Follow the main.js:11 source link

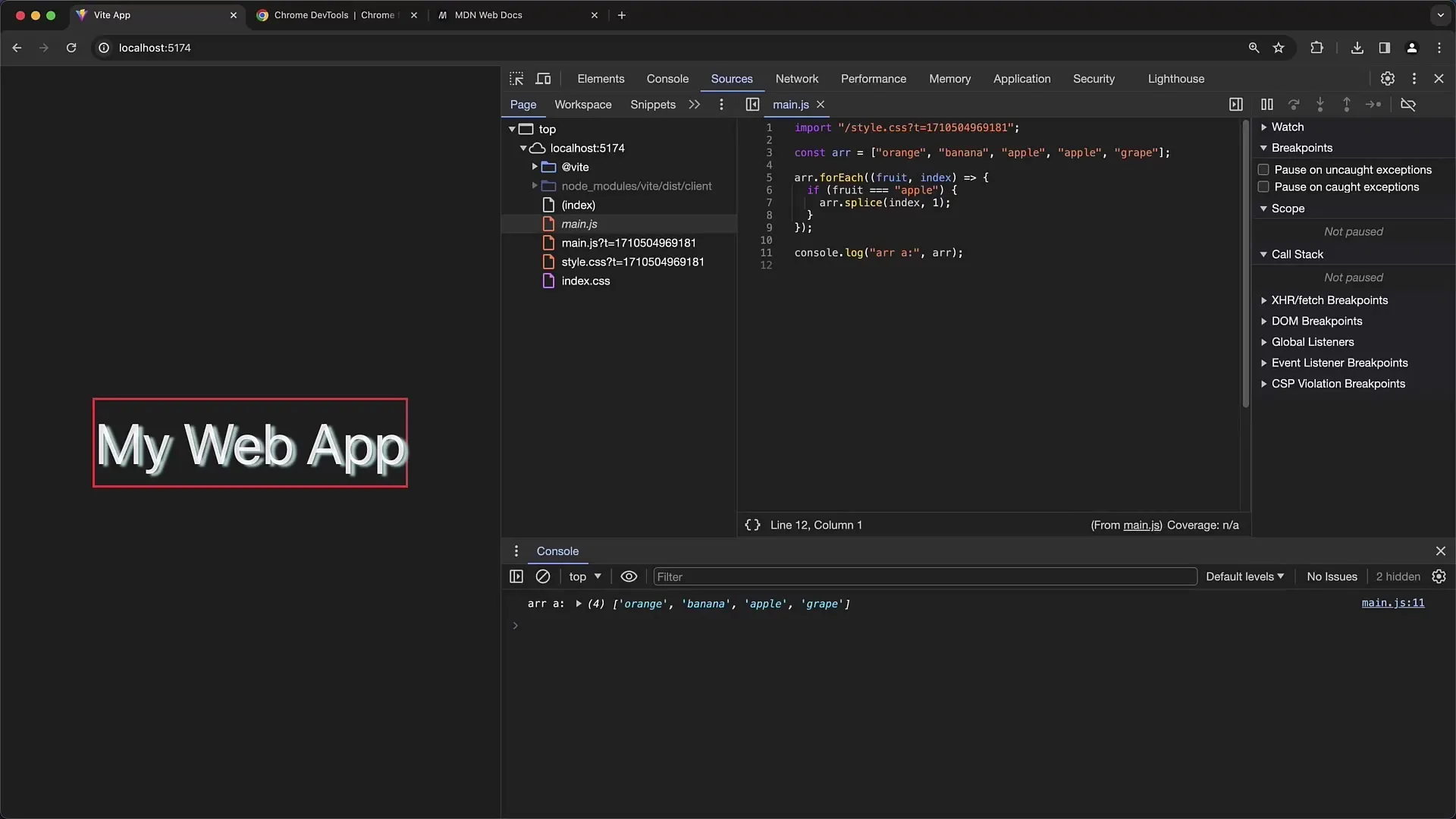pyautogui.click(x=1393, y=603)
